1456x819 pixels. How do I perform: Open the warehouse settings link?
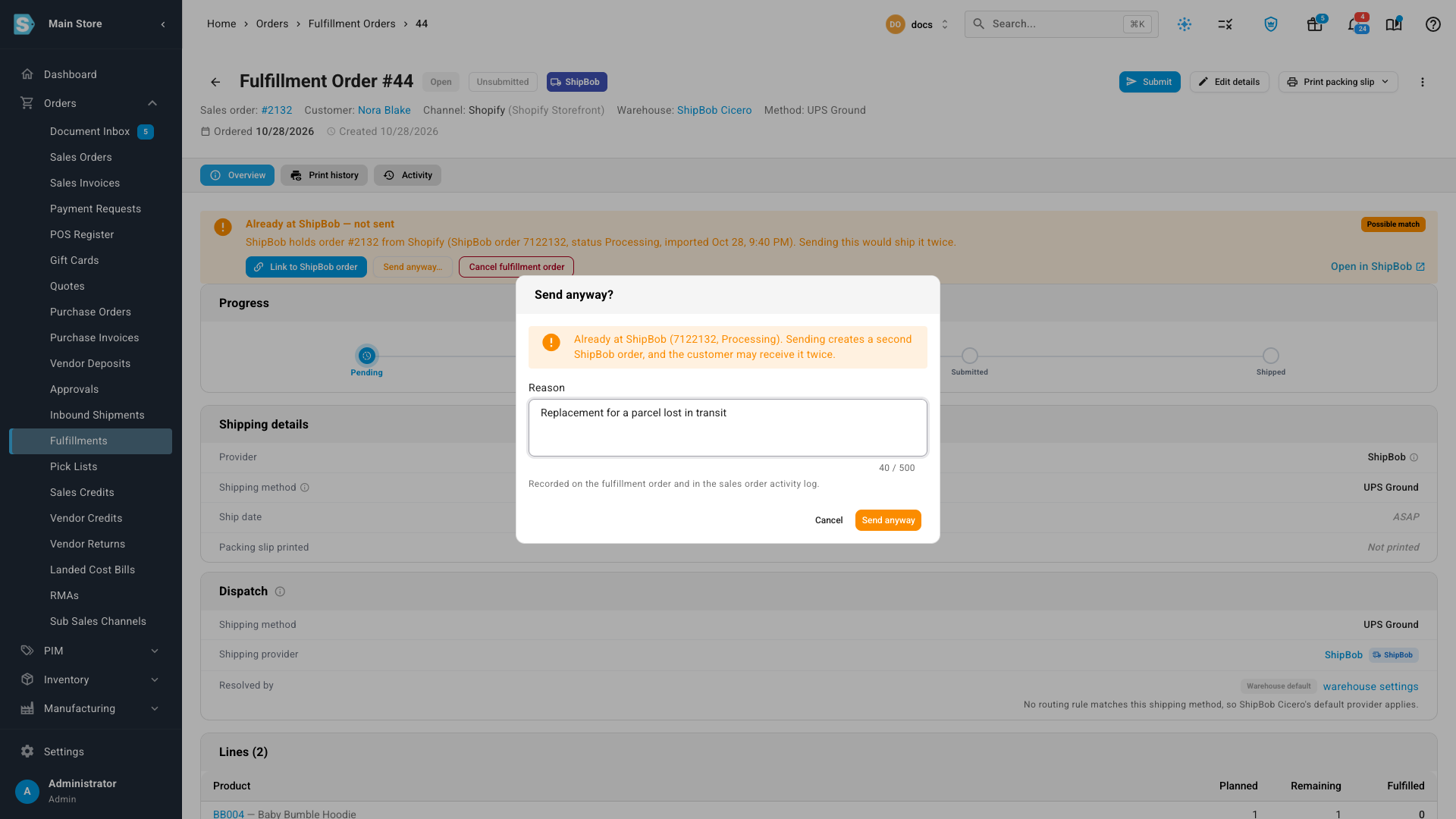[x=1370, y=687]
